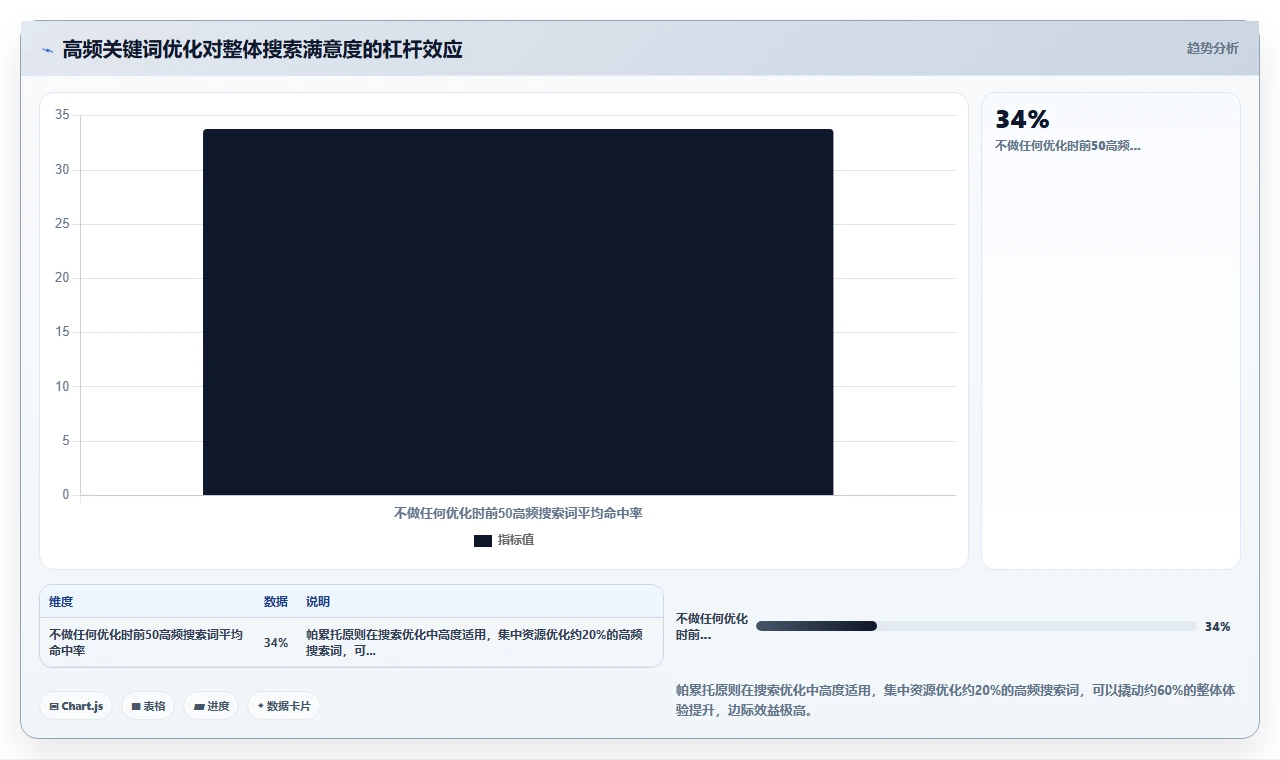Select the 数据卡片 chip
This screenshot has width=1280, height=760.
(284, 706)
